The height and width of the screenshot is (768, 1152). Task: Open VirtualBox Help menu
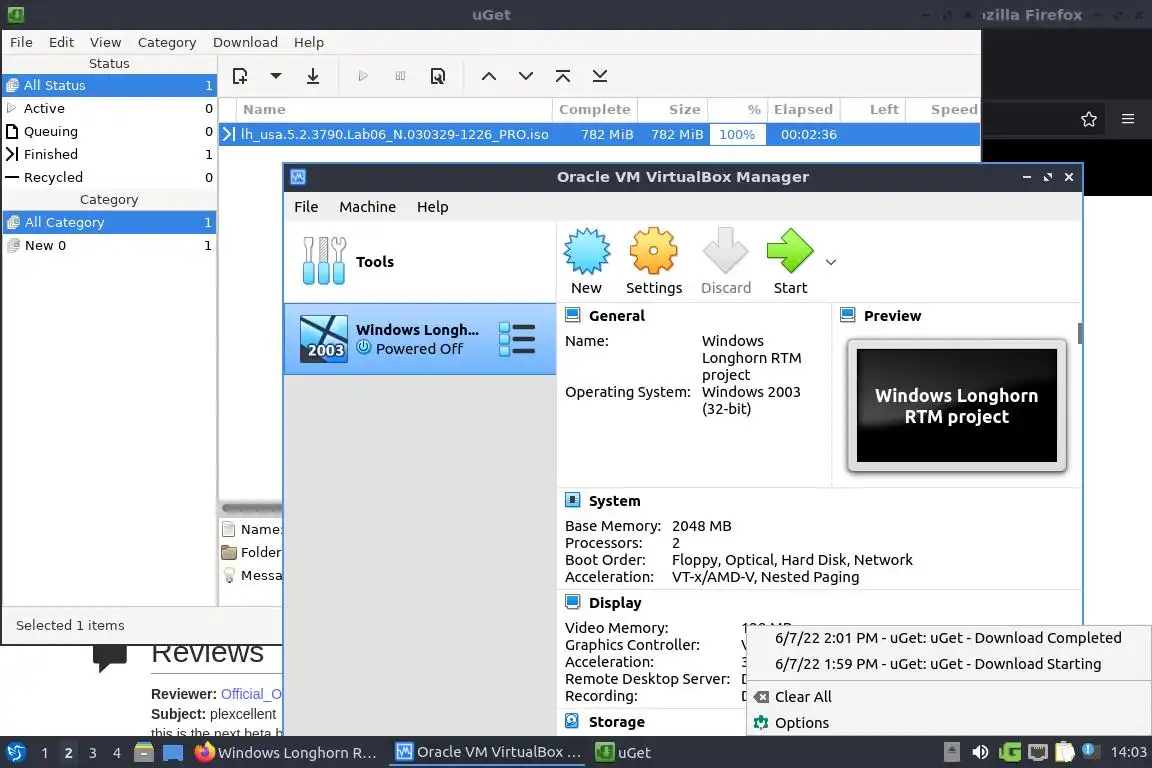[433, 207]
